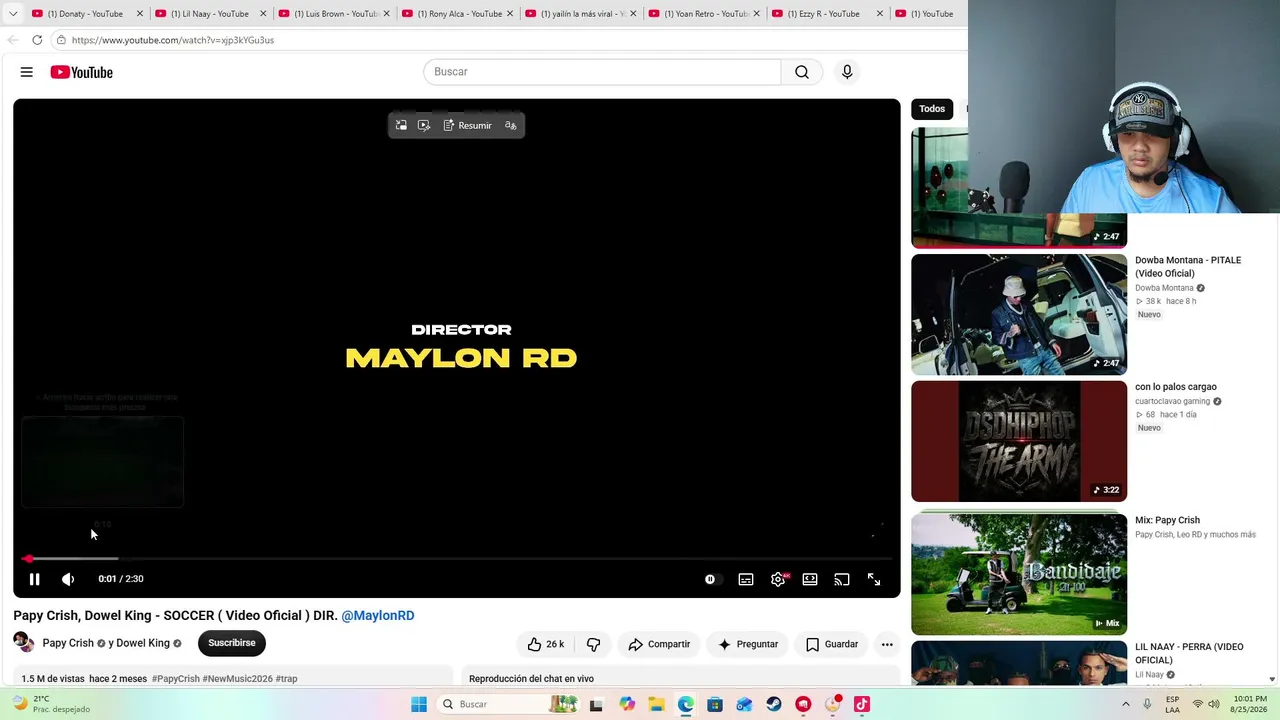The image size is (1280, 720).
Task: Pause the video playback
Action: (x=34, y=579)
